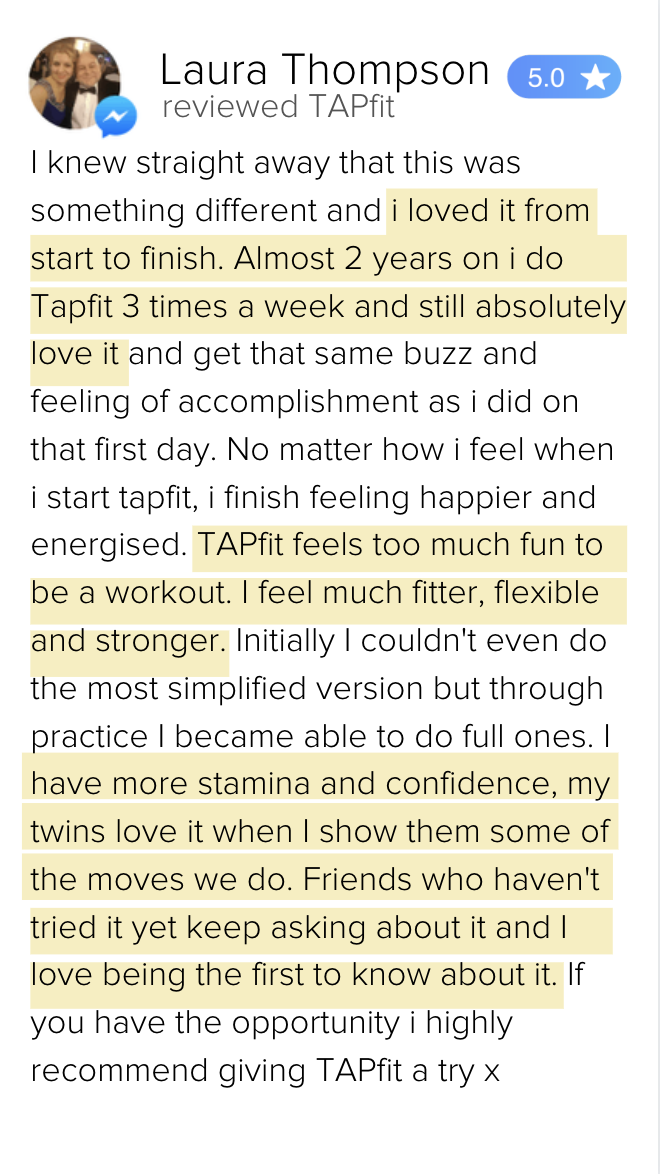
Task: Click highlighted "and stronger." text
Action: 128,640
